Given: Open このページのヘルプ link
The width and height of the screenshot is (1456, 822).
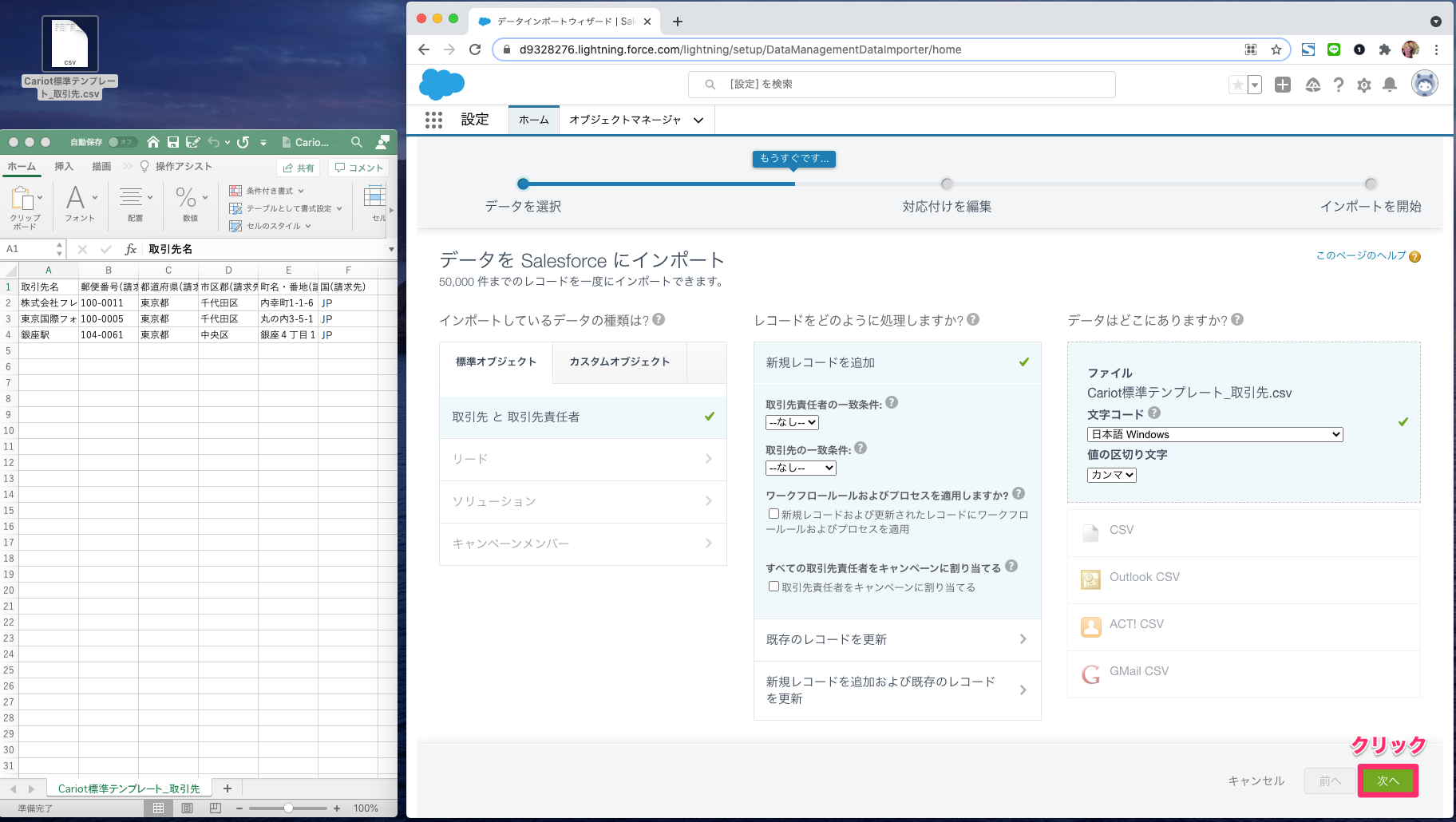Looking at the screenshot, I should coord(1361,255).
